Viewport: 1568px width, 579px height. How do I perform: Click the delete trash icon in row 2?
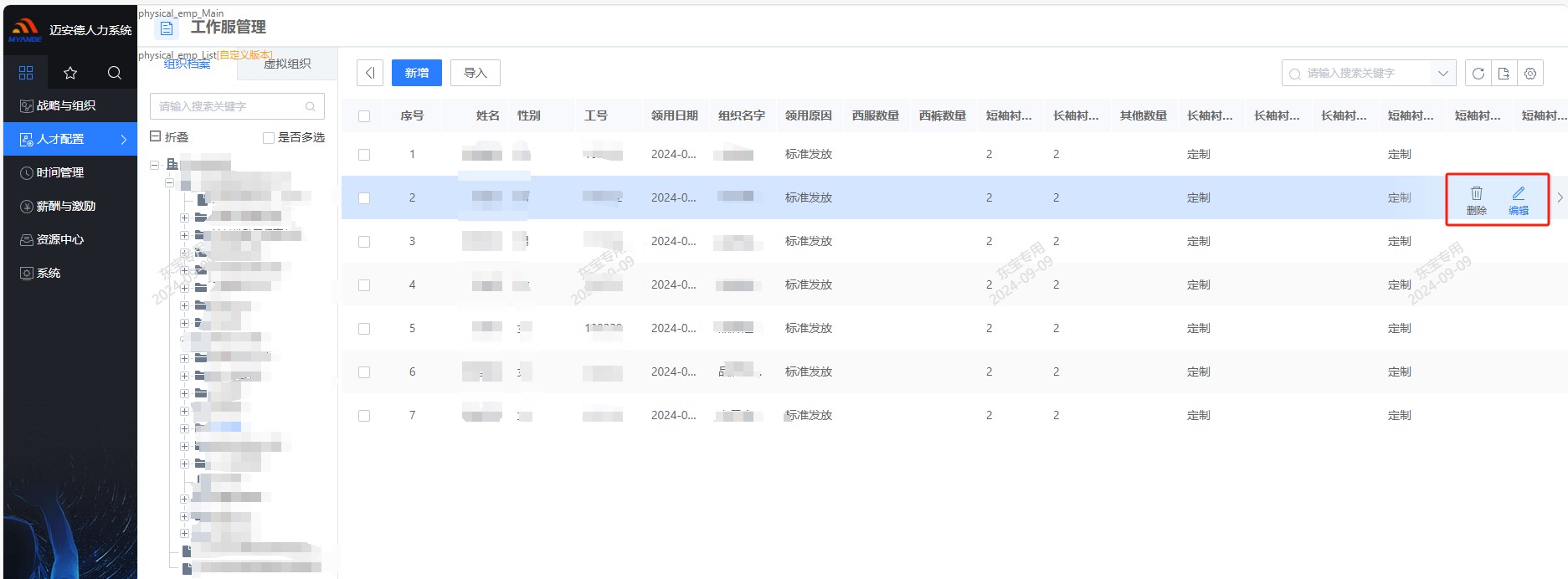[1476, 194]
